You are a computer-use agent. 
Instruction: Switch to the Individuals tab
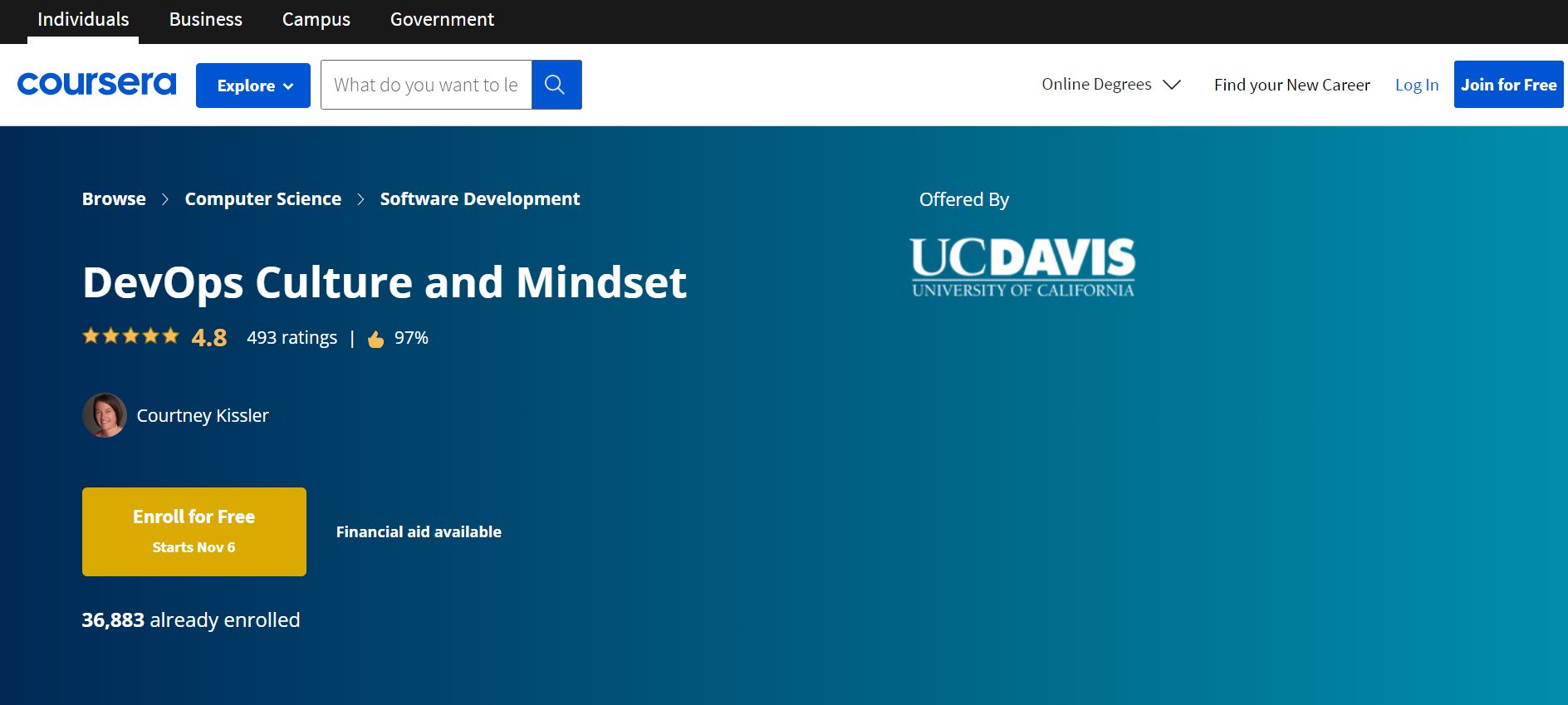pos(83,19)
